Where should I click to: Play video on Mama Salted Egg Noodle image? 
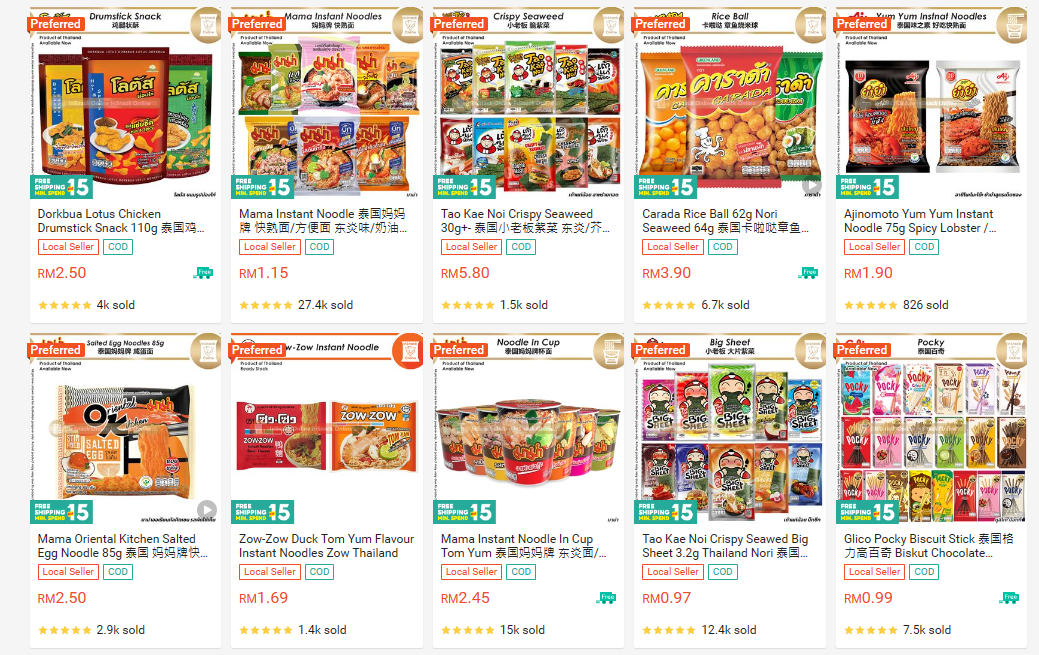tap(207, 510)
